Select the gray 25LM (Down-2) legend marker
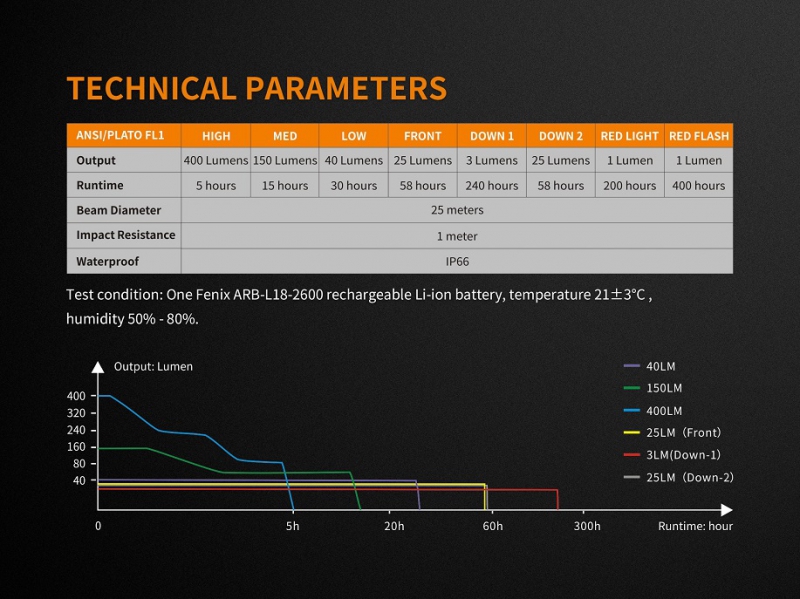800x599 pixels. click(631, 477)
